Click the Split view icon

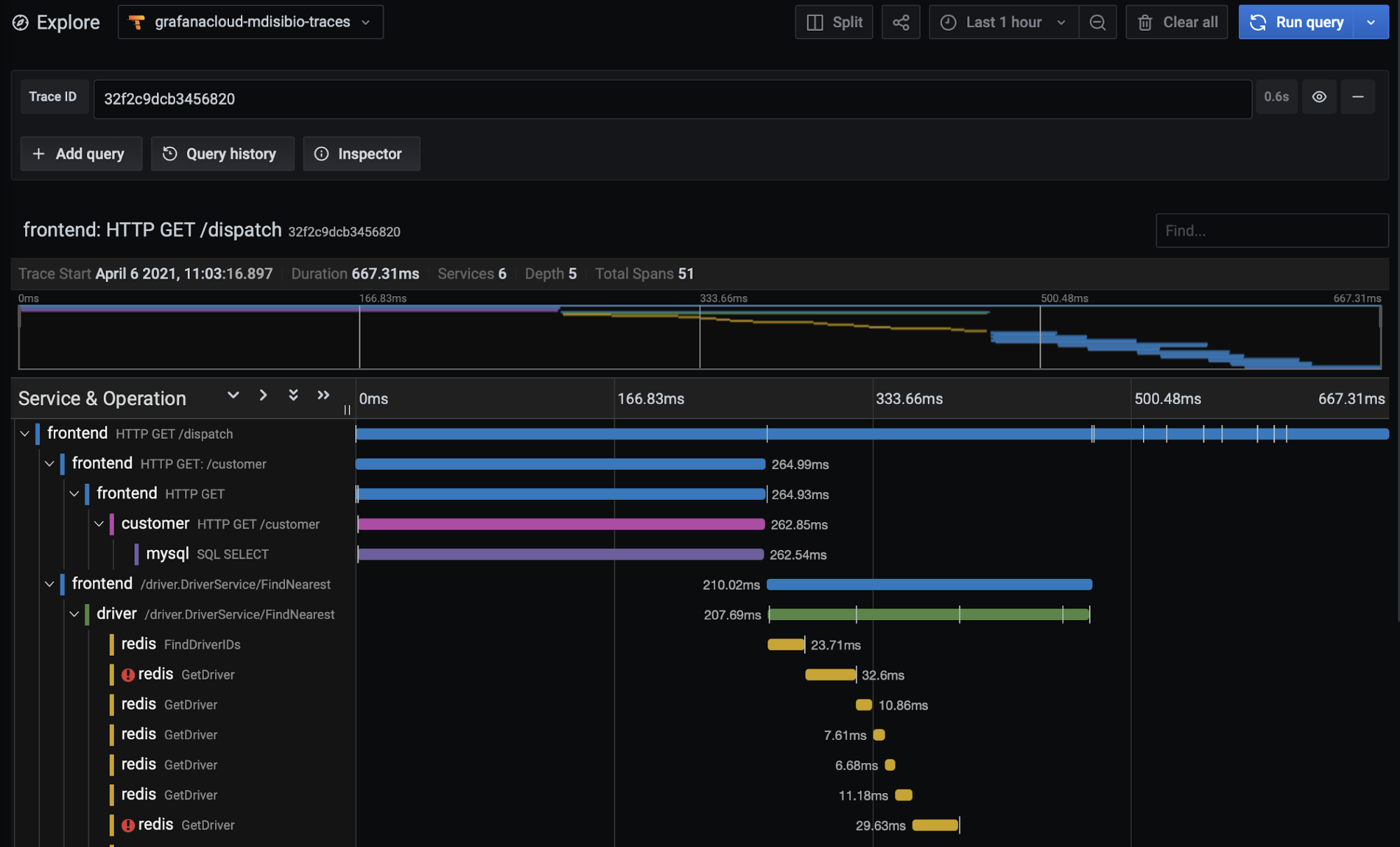pos(815,22)
